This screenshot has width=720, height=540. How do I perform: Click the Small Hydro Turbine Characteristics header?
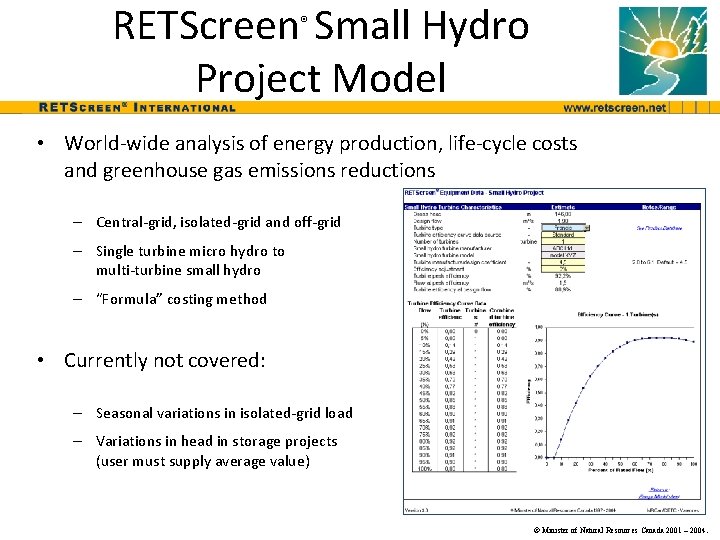pos(453,207)
